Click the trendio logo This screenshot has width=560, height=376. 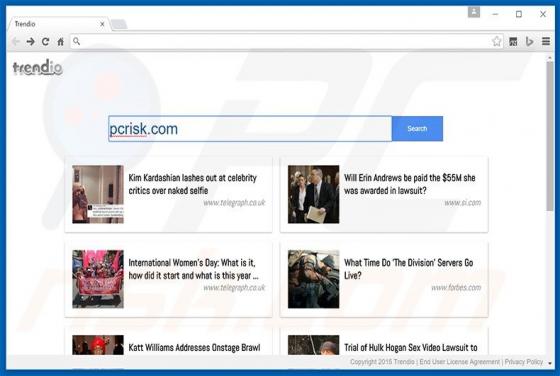click(38, 68)
